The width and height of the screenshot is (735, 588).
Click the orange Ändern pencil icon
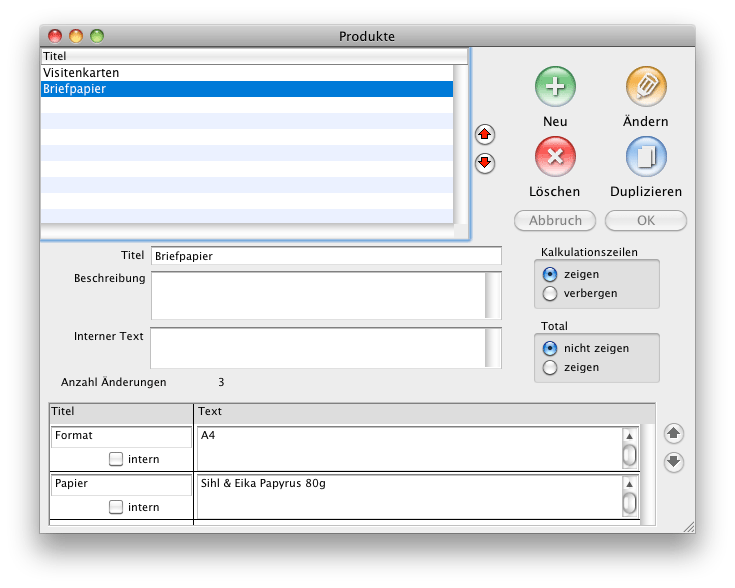(646, 87)
